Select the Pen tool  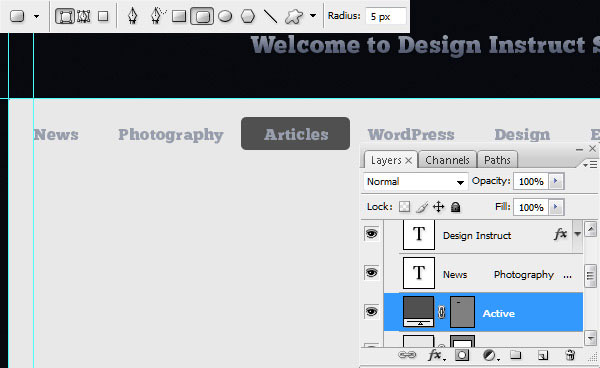[x=132, y=16]
